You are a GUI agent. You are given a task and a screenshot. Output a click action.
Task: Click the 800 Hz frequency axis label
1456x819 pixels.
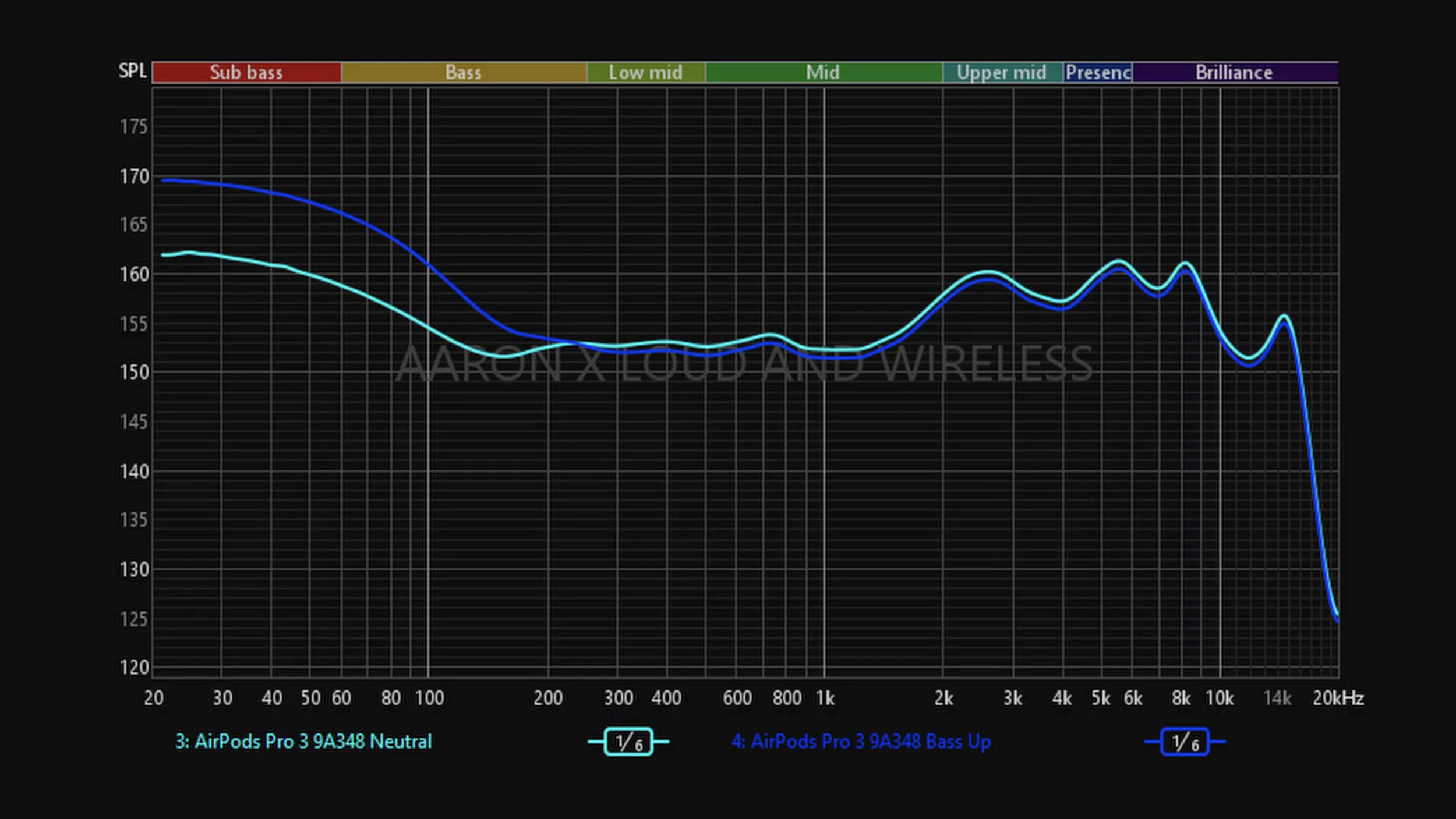(787, 698)
